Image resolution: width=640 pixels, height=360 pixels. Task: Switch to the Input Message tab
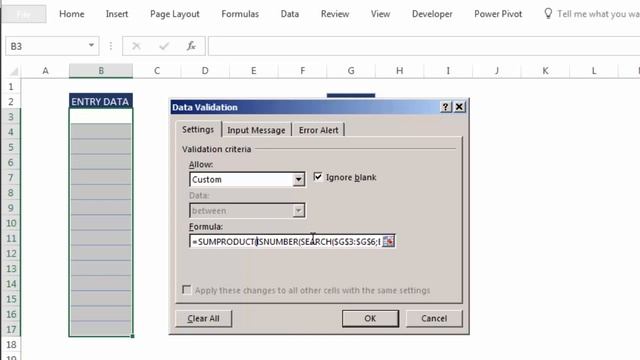pos(256,130)
